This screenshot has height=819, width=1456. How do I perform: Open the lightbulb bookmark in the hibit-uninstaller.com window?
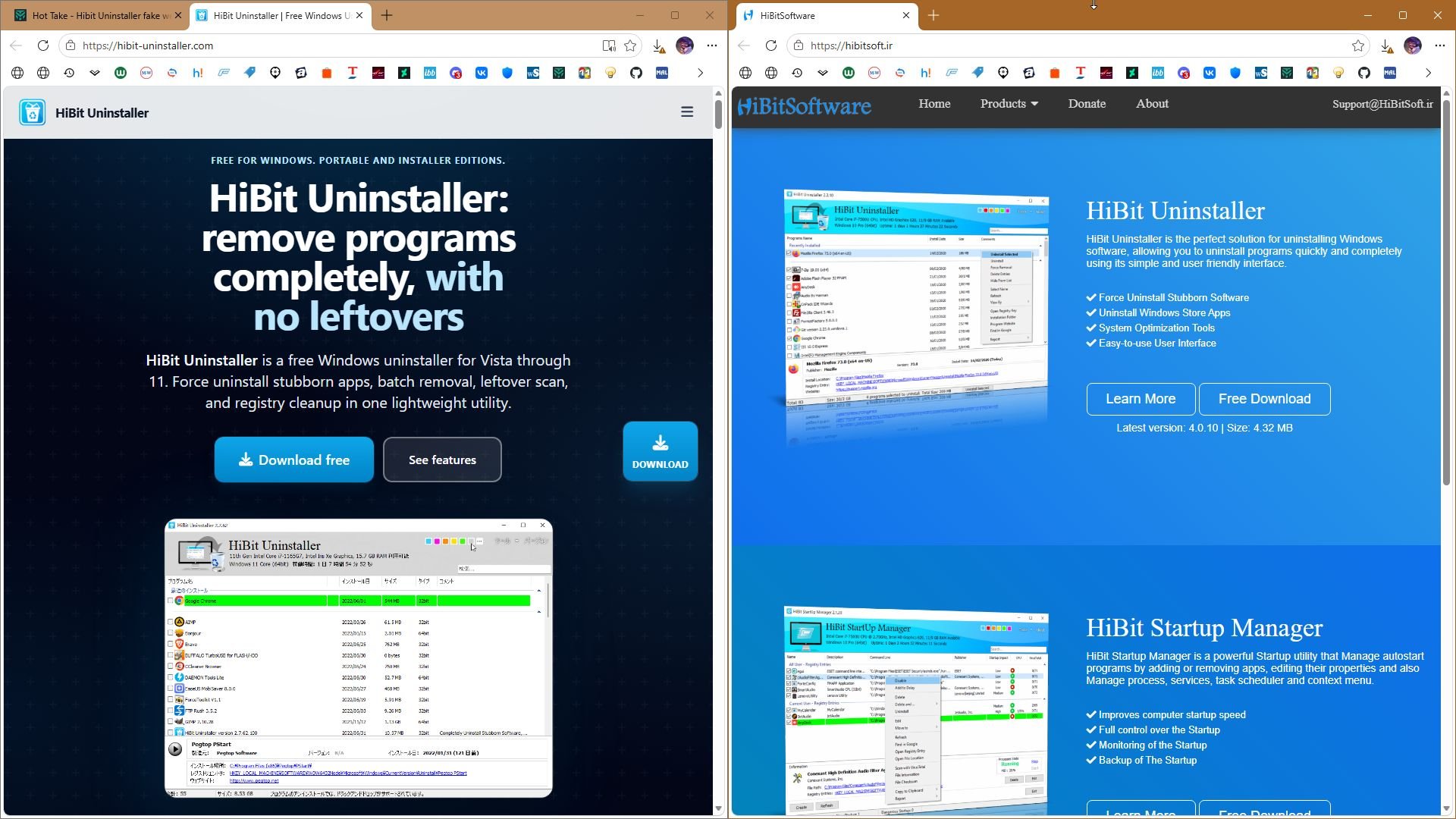[x=610, y=73]
